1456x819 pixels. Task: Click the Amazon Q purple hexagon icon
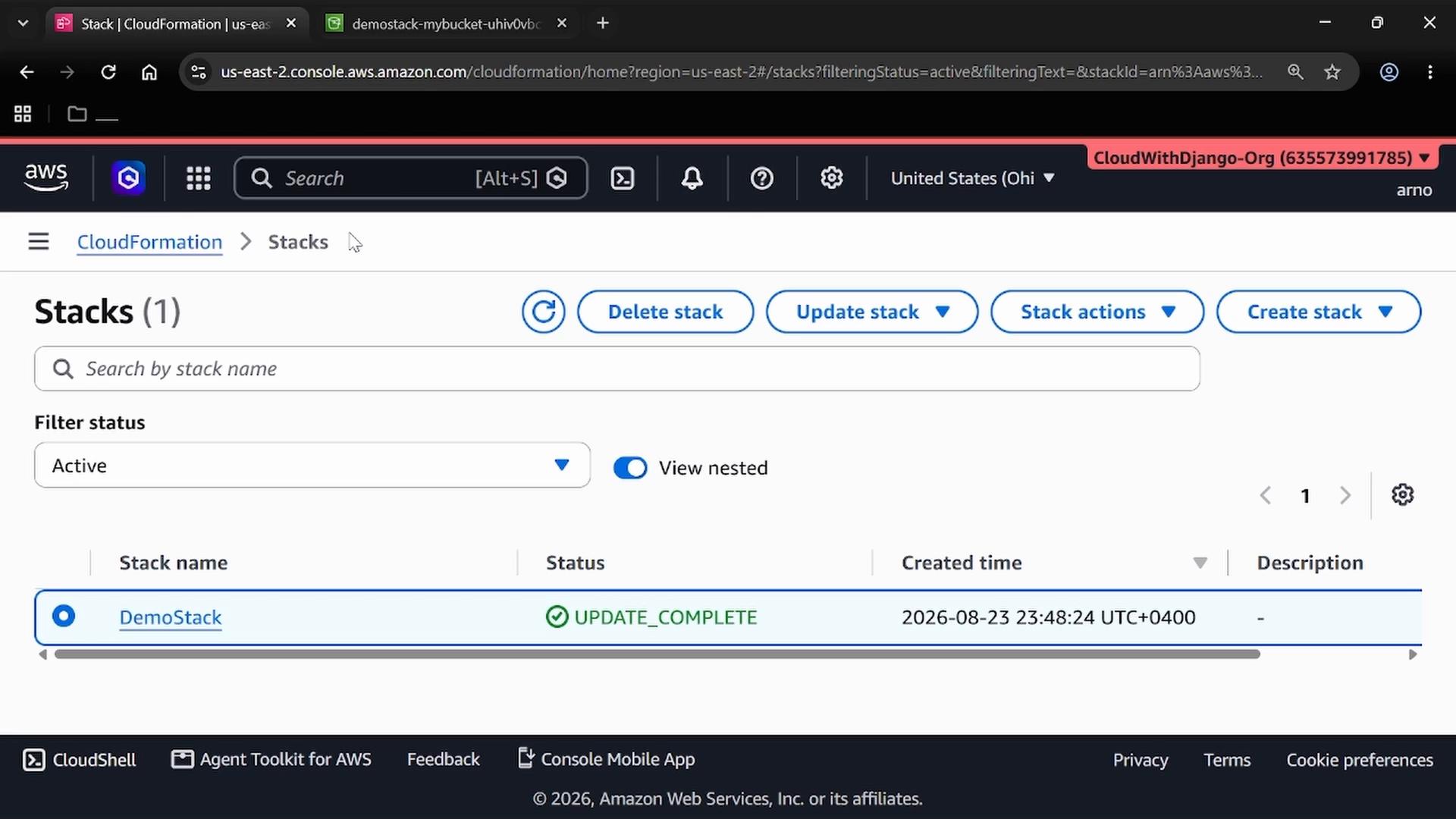click(129, 178)
